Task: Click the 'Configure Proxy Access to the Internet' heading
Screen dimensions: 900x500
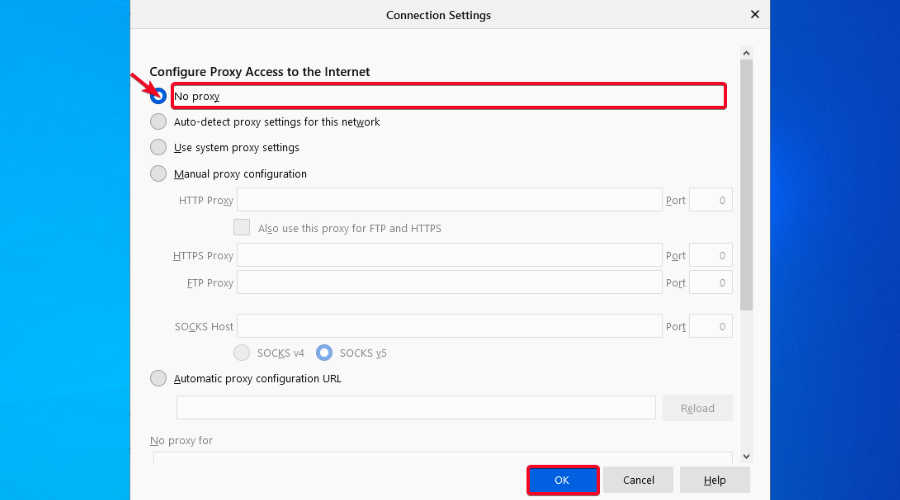Action: [259, 72]
